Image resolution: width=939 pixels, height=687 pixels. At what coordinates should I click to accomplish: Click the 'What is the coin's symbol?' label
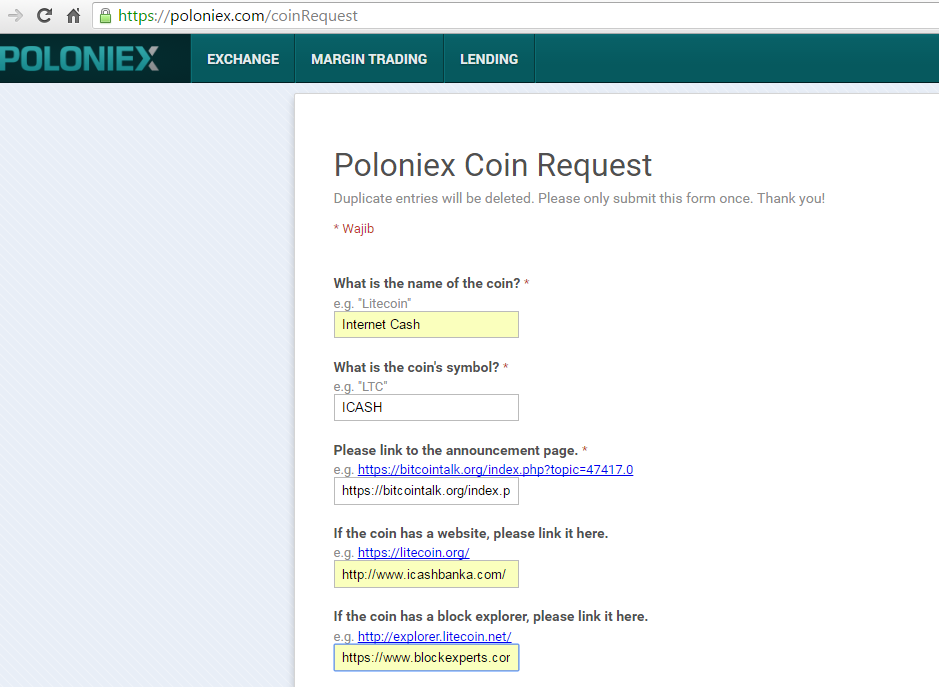click(x=416, y=367)
